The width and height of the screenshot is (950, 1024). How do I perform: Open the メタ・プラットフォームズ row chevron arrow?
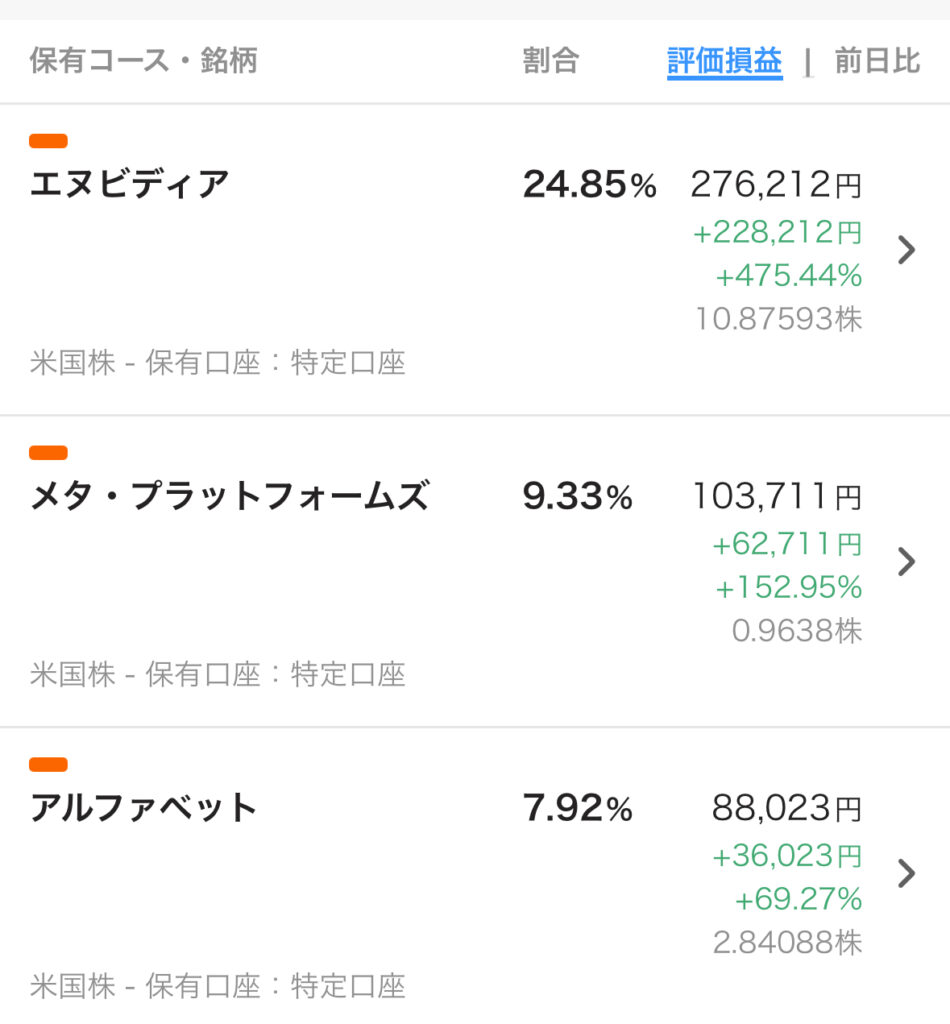pos(906,562)
